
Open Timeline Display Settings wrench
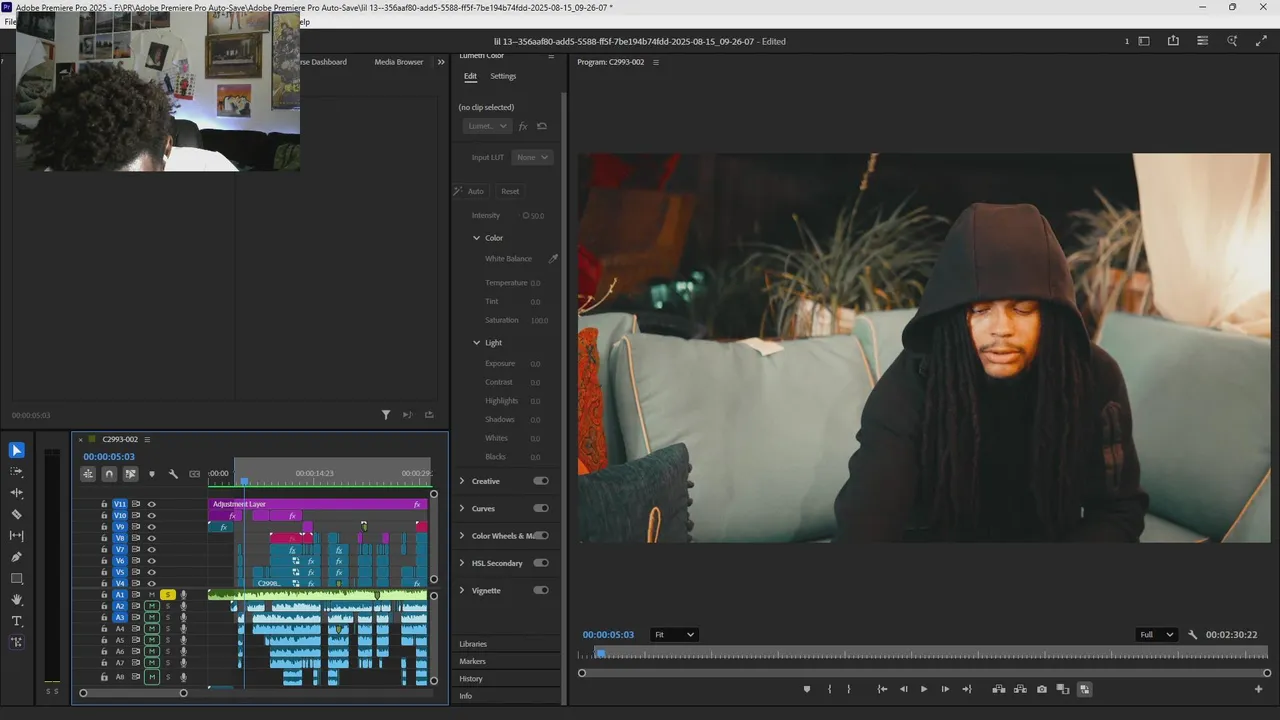click(173, 474)
